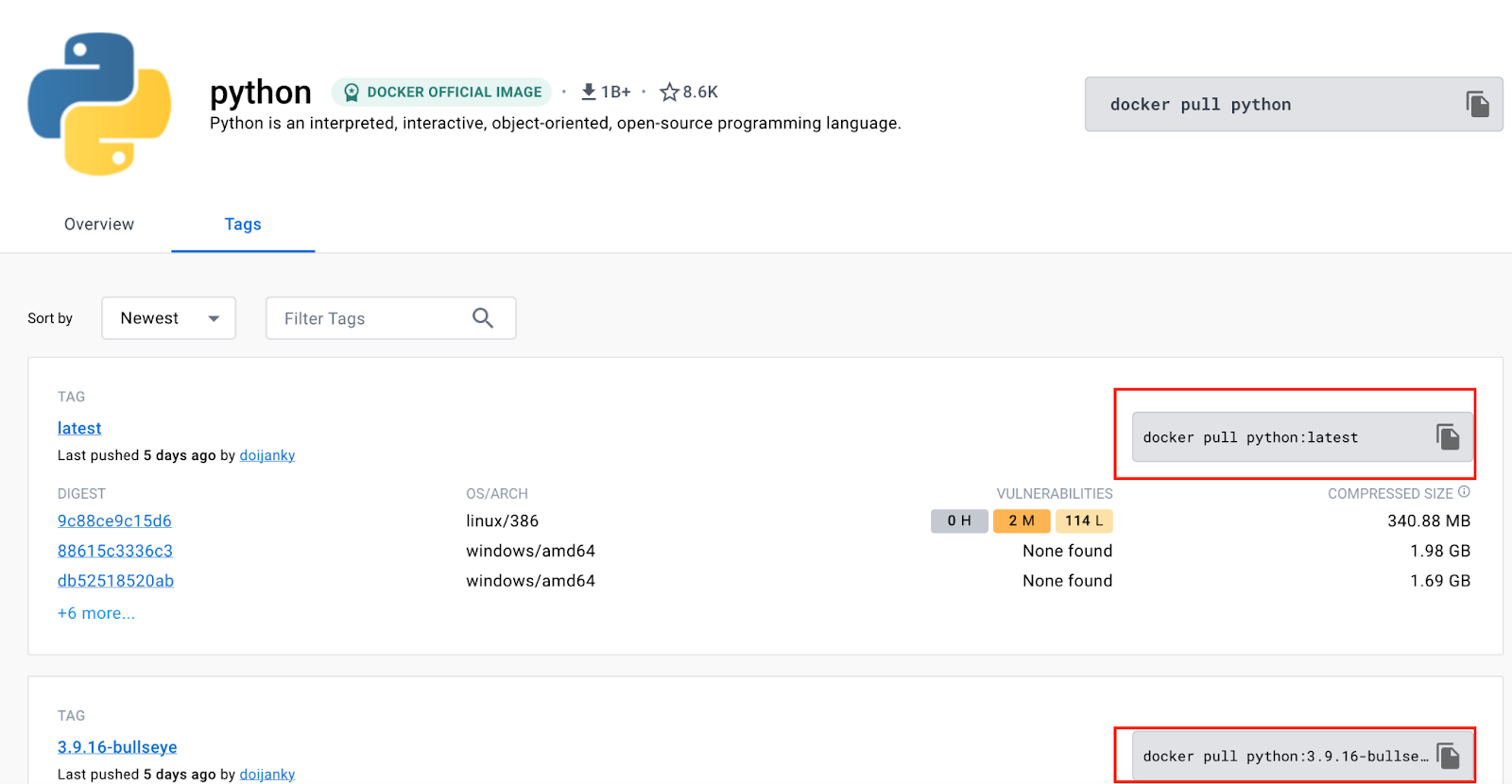Click the 1B+ downloads count
The image size is (1512, 784).
[x=615, y=92]
